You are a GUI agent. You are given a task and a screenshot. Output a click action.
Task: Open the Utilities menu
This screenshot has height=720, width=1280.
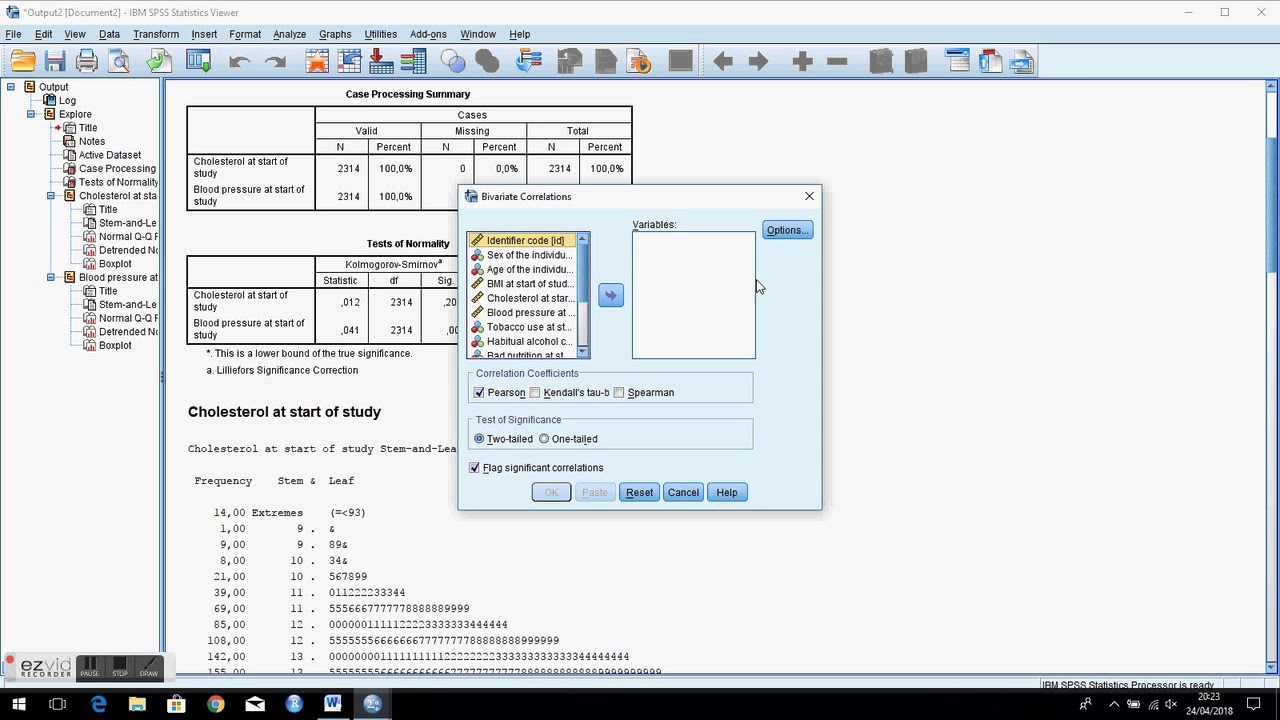coord(381,34)
